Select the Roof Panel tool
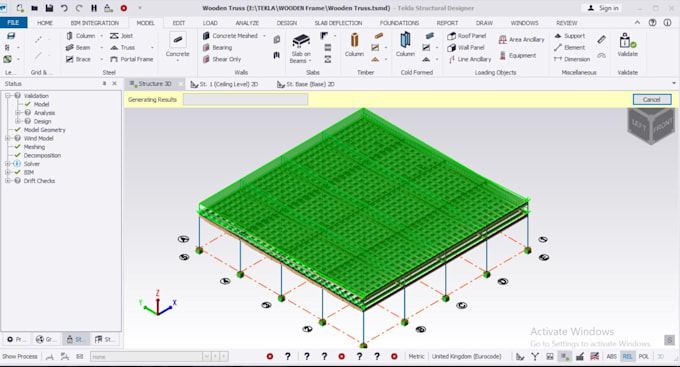The height and width of the screenshot is (367, 680). [467, 36]
